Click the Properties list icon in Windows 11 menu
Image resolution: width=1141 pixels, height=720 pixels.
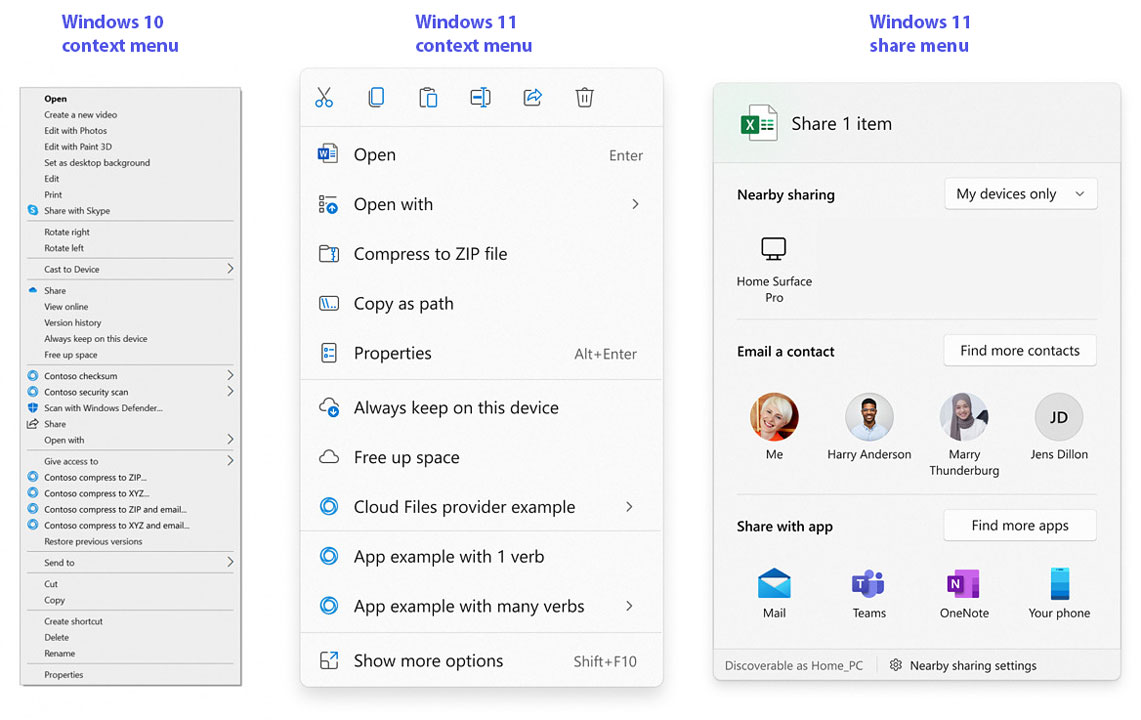pos(329,353)
